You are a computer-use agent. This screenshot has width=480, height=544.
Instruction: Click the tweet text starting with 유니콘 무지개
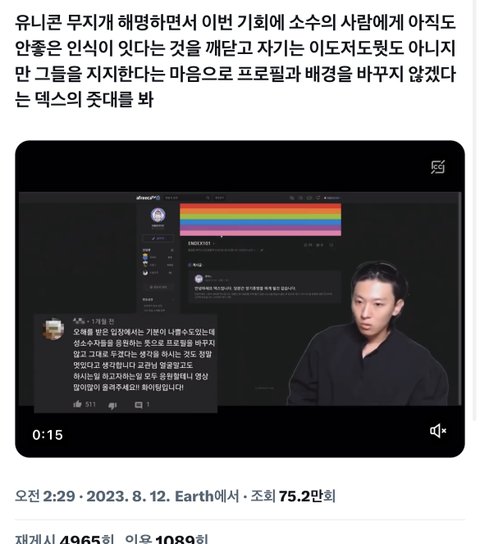pos(235,61)
